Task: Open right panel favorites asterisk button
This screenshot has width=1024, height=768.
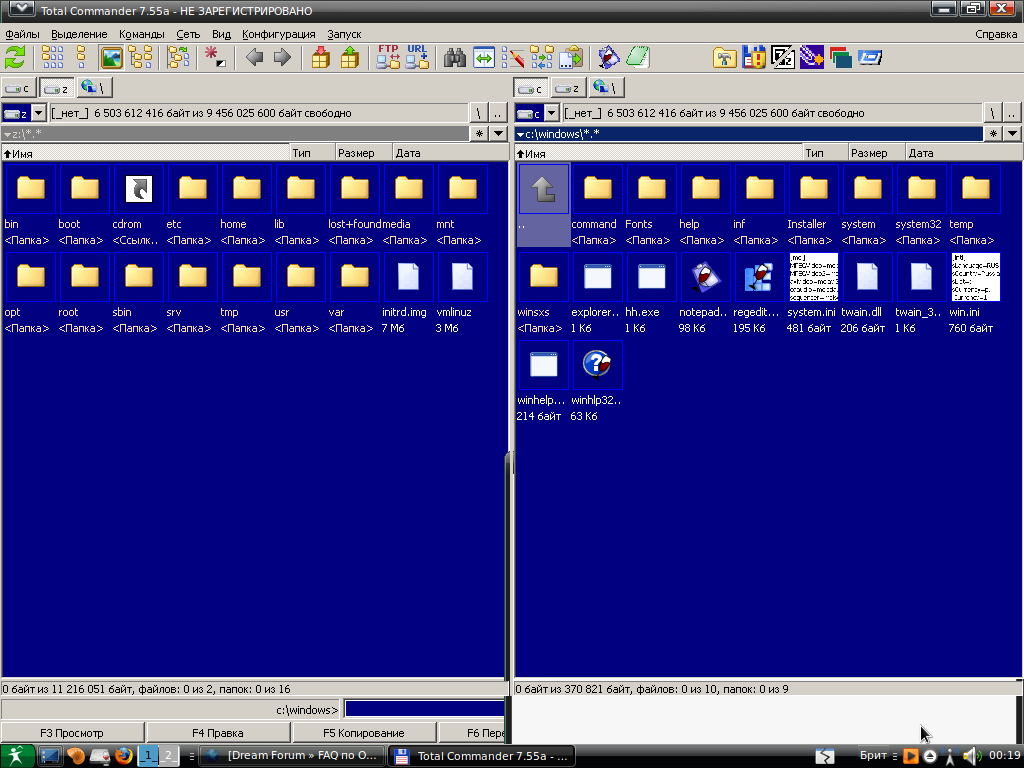Action: pos(993,134)
